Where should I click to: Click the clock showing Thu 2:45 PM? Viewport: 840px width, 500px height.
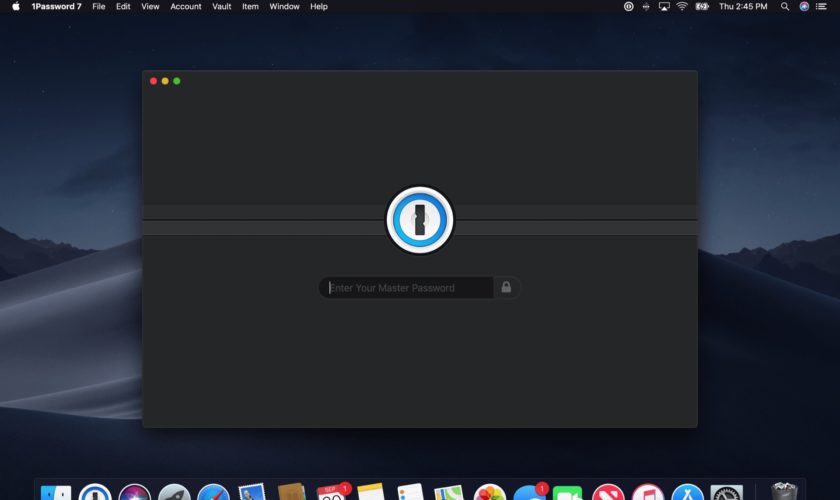pyautogui.click(x=743, y=6)
